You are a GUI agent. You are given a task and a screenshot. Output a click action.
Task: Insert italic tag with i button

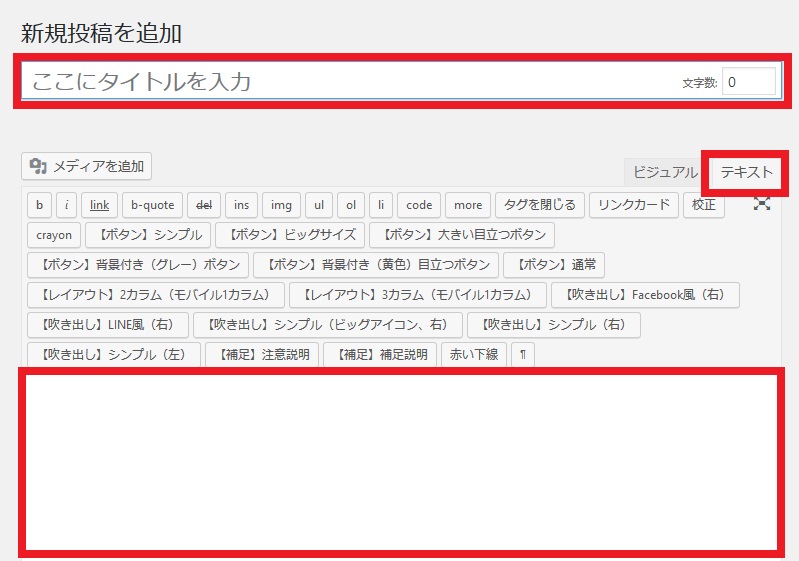(x=66, y=205)
